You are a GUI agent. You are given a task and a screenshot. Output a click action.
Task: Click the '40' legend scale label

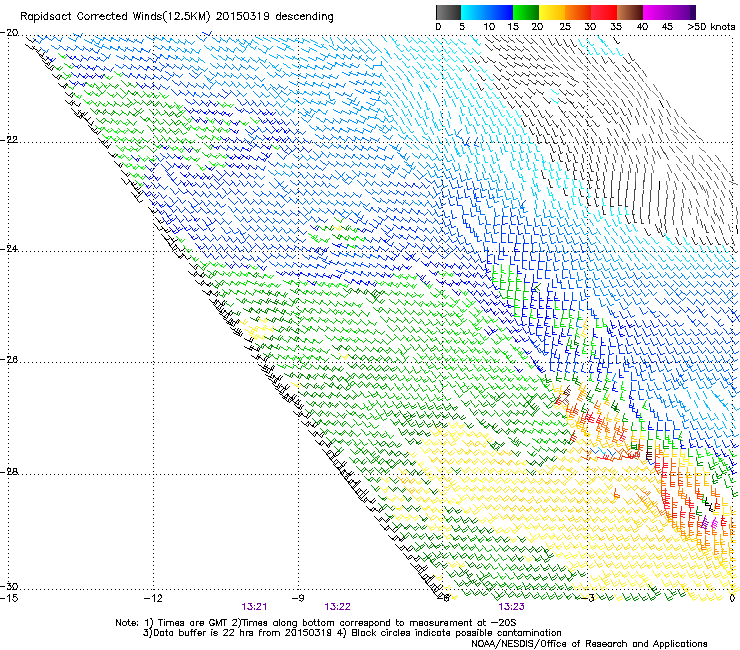click(x=642, y=26)
